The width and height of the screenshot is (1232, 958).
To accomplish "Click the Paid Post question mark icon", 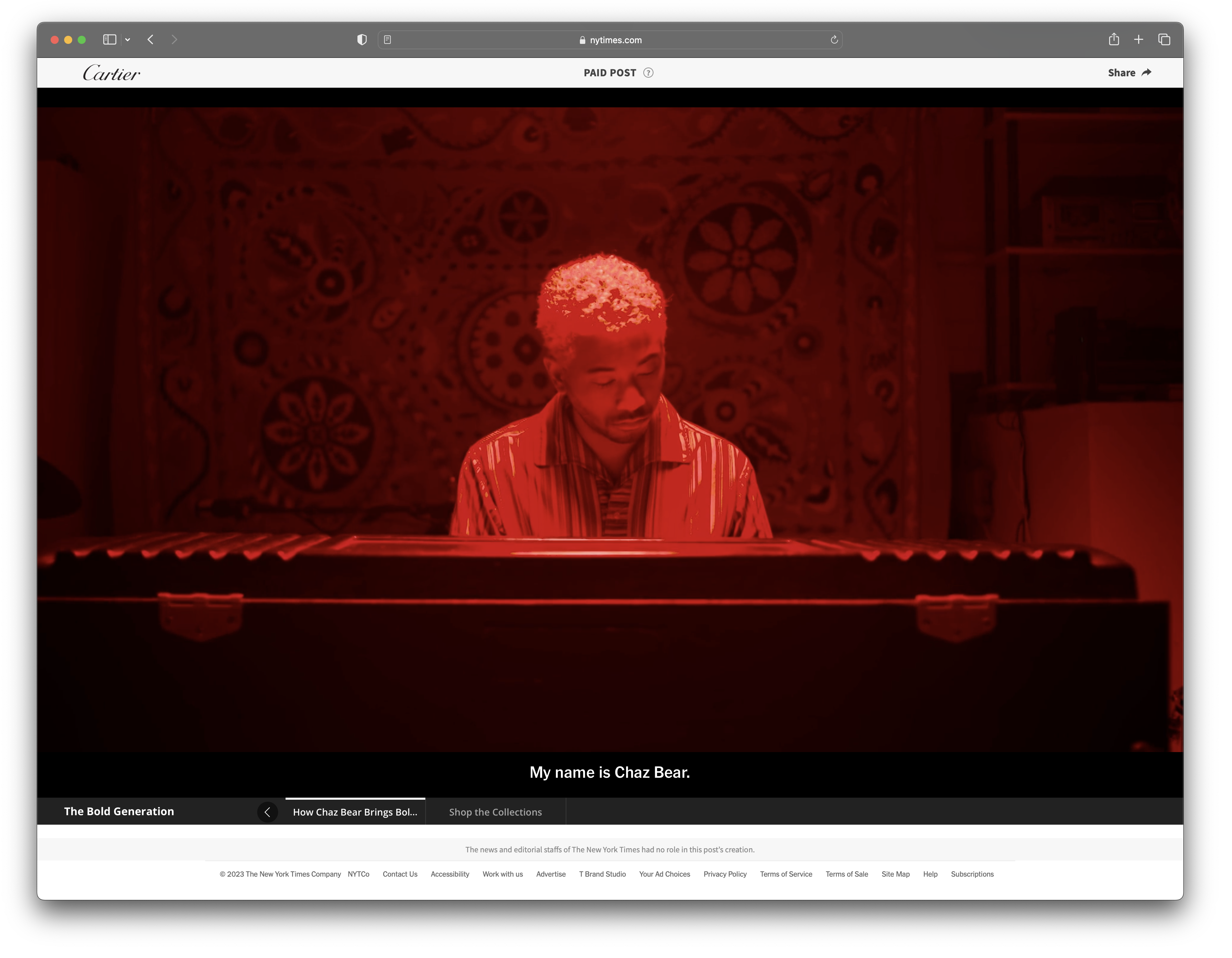I will (648, 73).
